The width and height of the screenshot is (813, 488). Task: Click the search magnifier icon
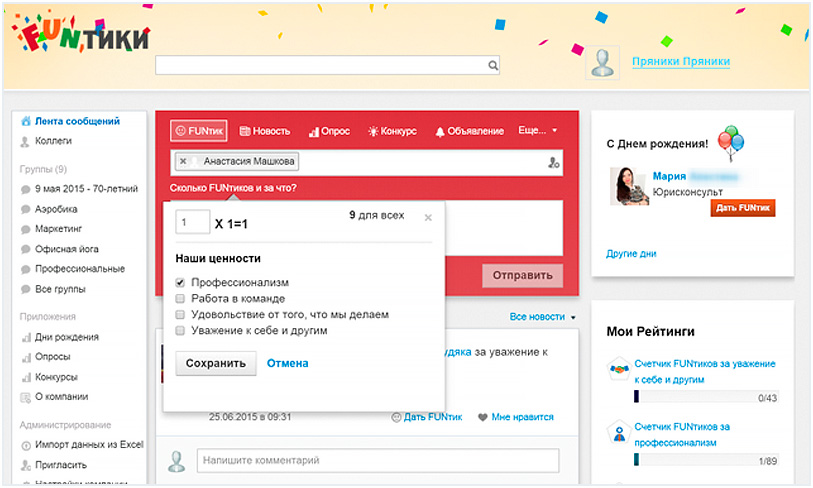coord(493,65)
